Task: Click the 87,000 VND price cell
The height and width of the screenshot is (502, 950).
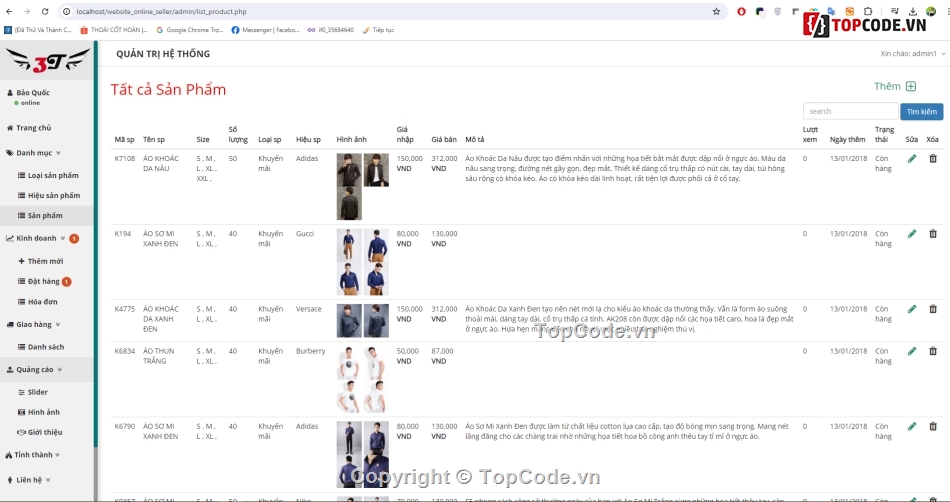Action: tap(442, 356)
